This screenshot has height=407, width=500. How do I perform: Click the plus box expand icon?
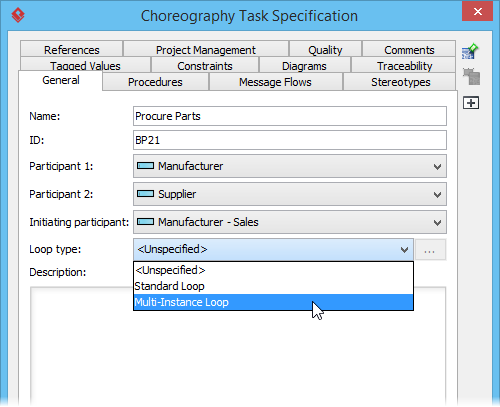pyautogui.click(x=471, y=103)
